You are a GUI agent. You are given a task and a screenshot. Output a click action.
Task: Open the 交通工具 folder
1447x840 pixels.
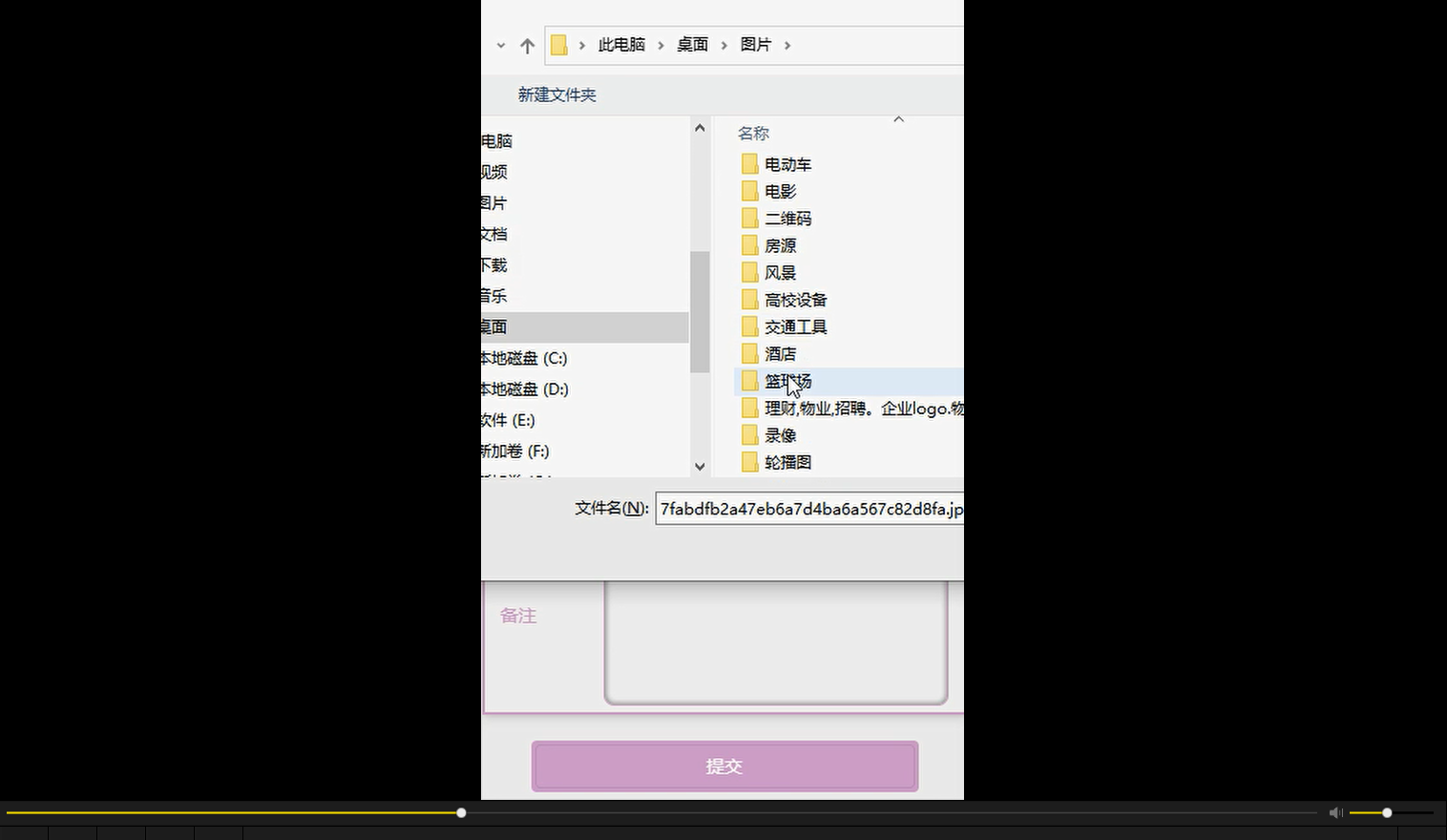pos(795,325)
